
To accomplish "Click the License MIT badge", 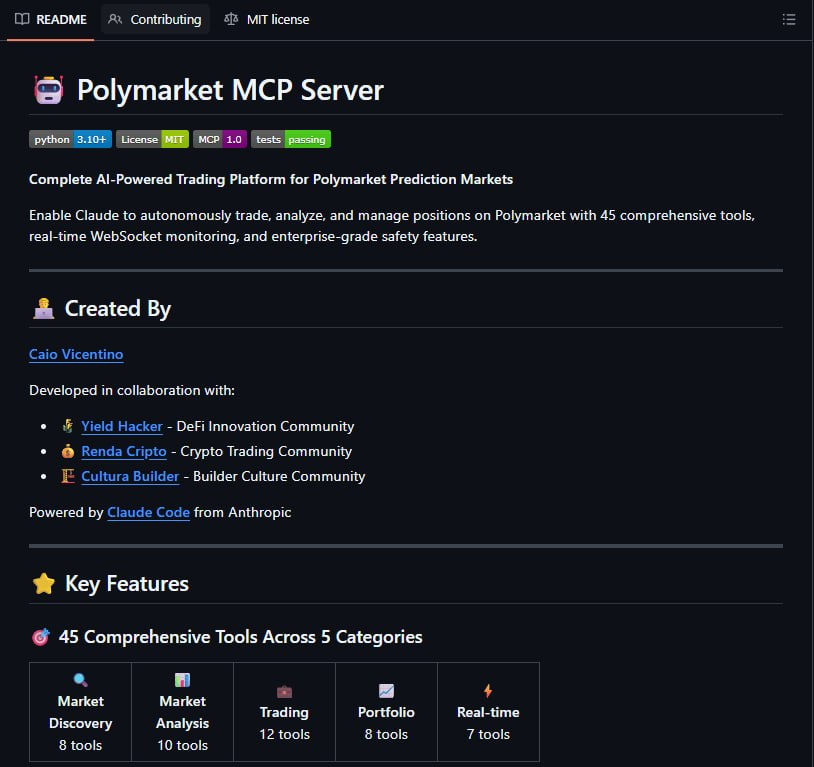I will coord(152,139).
